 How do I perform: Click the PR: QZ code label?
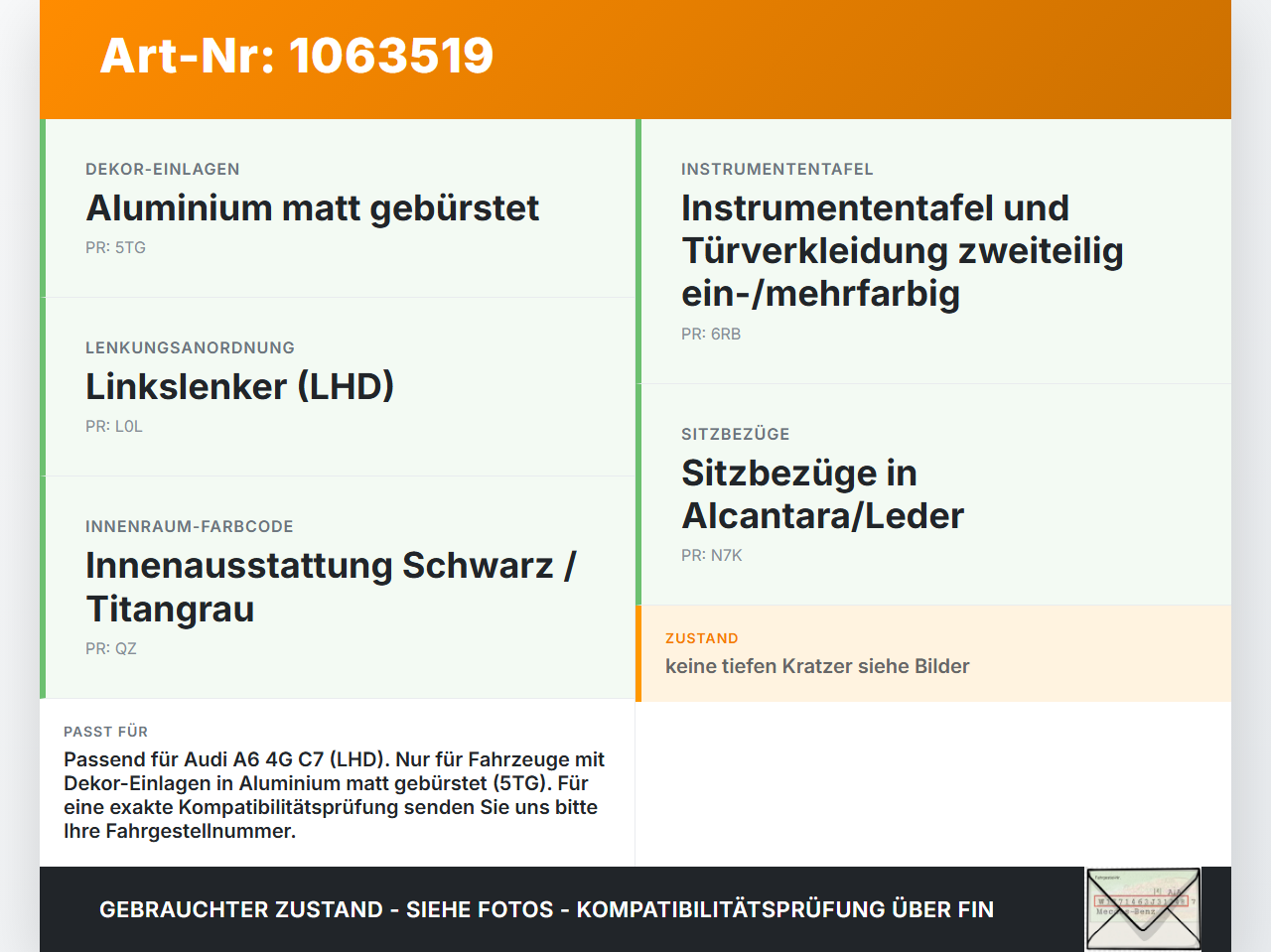click(111, 649)
